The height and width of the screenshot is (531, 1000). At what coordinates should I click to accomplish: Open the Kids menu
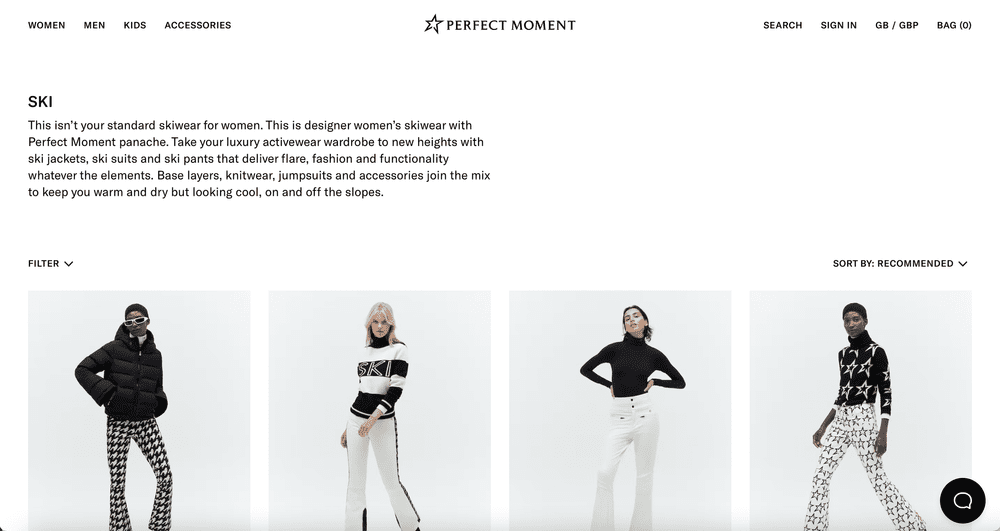[x=135, y=25]
